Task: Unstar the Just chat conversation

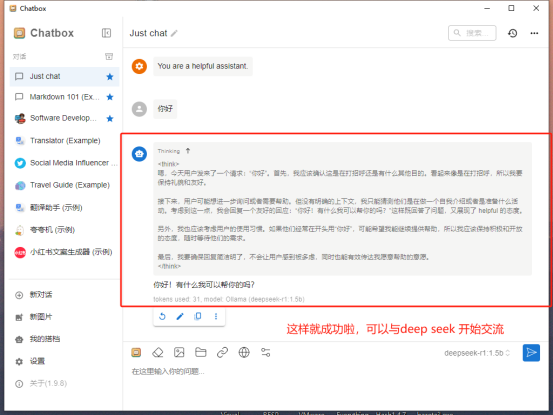Action: (110, 77)
